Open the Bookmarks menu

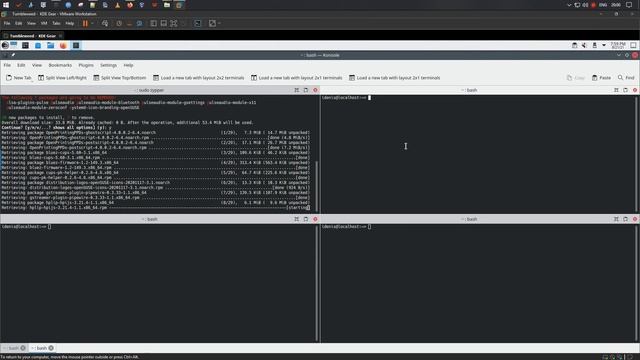[x=60, y=65]
